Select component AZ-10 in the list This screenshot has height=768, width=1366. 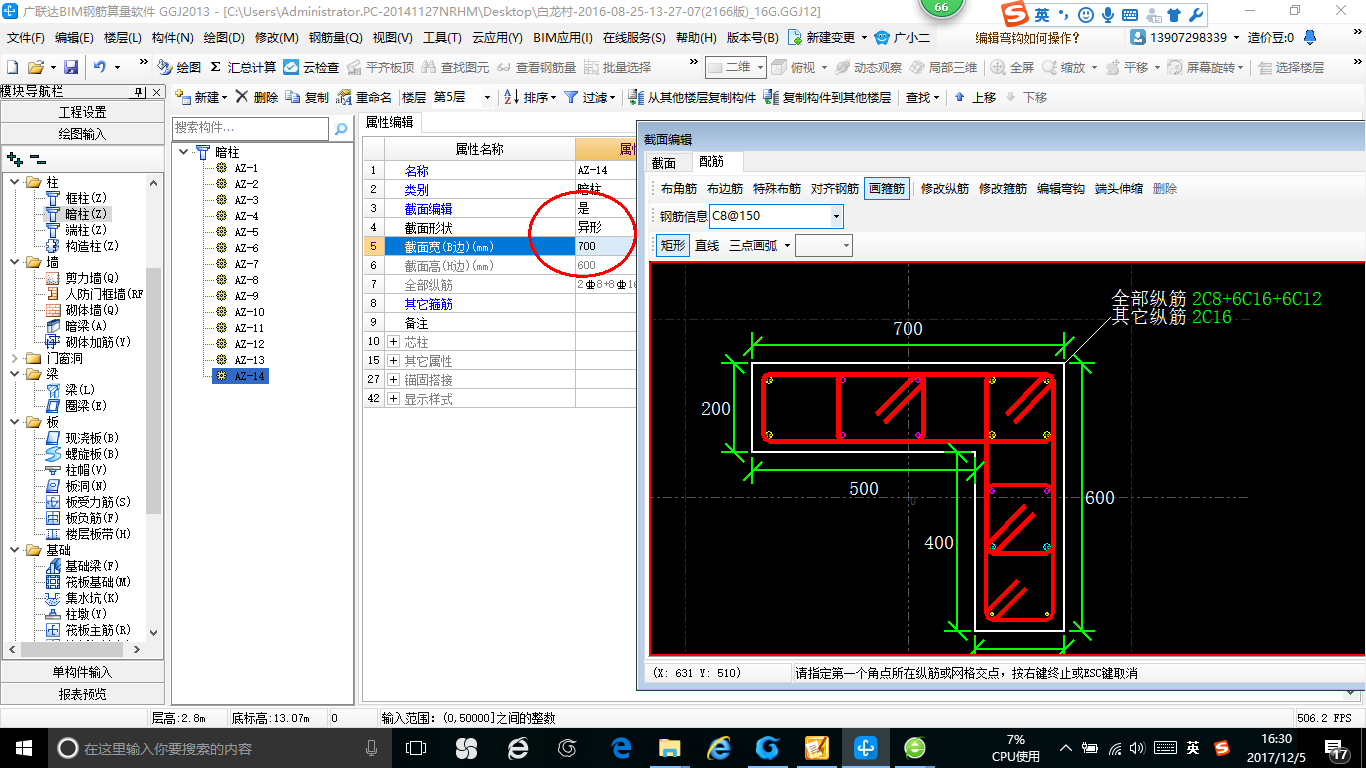249,312
